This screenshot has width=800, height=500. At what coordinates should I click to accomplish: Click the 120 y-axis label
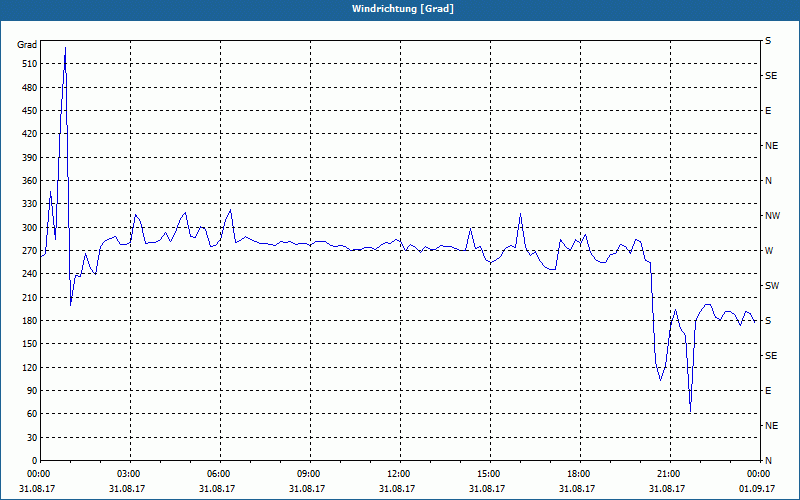pos(30,367)
